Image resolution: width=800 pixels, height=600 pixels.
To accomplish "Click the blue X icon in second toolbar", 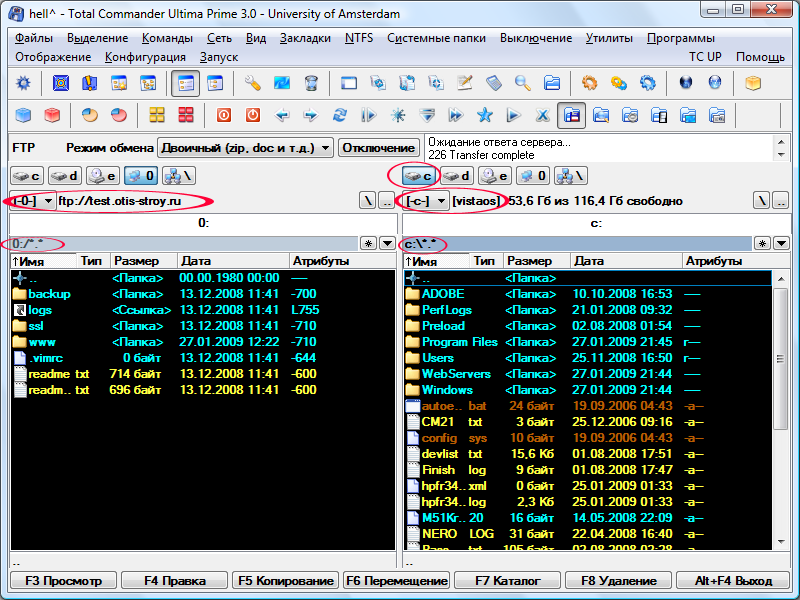I will 542,115.
